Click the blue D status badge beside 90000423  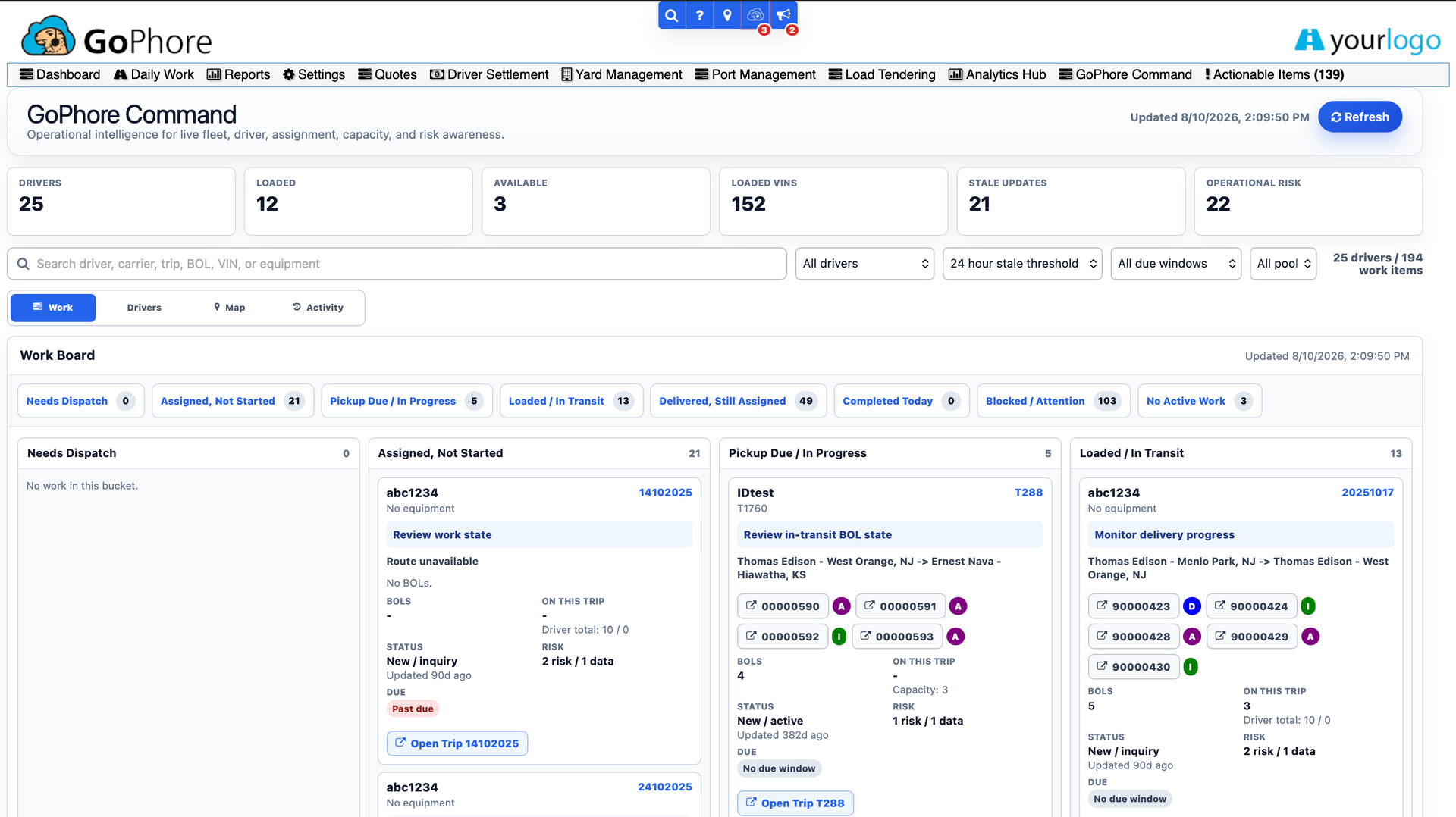click(x=1192, y=606)
